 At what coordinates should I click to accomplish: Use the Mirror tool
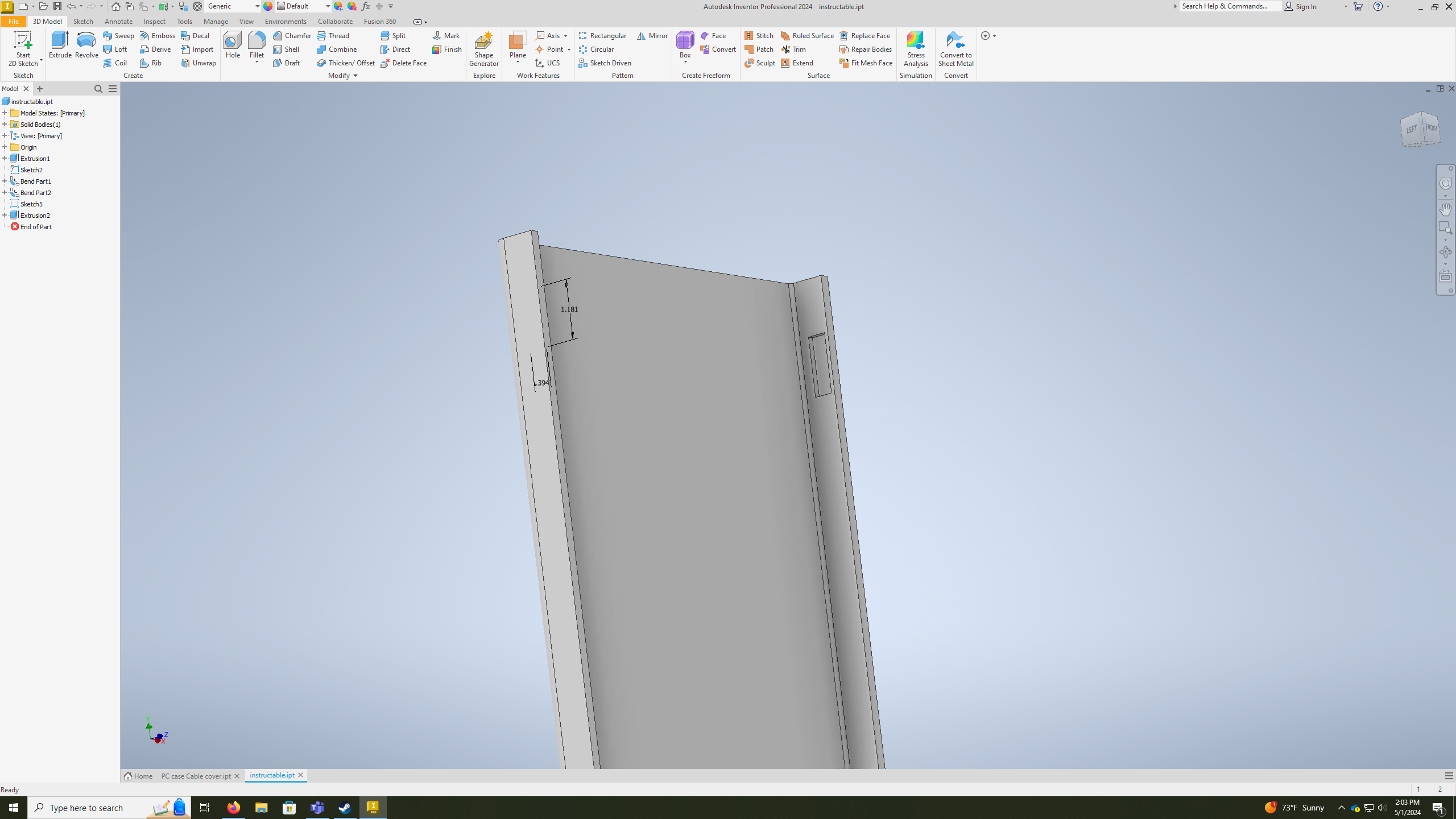click(652, 35)
